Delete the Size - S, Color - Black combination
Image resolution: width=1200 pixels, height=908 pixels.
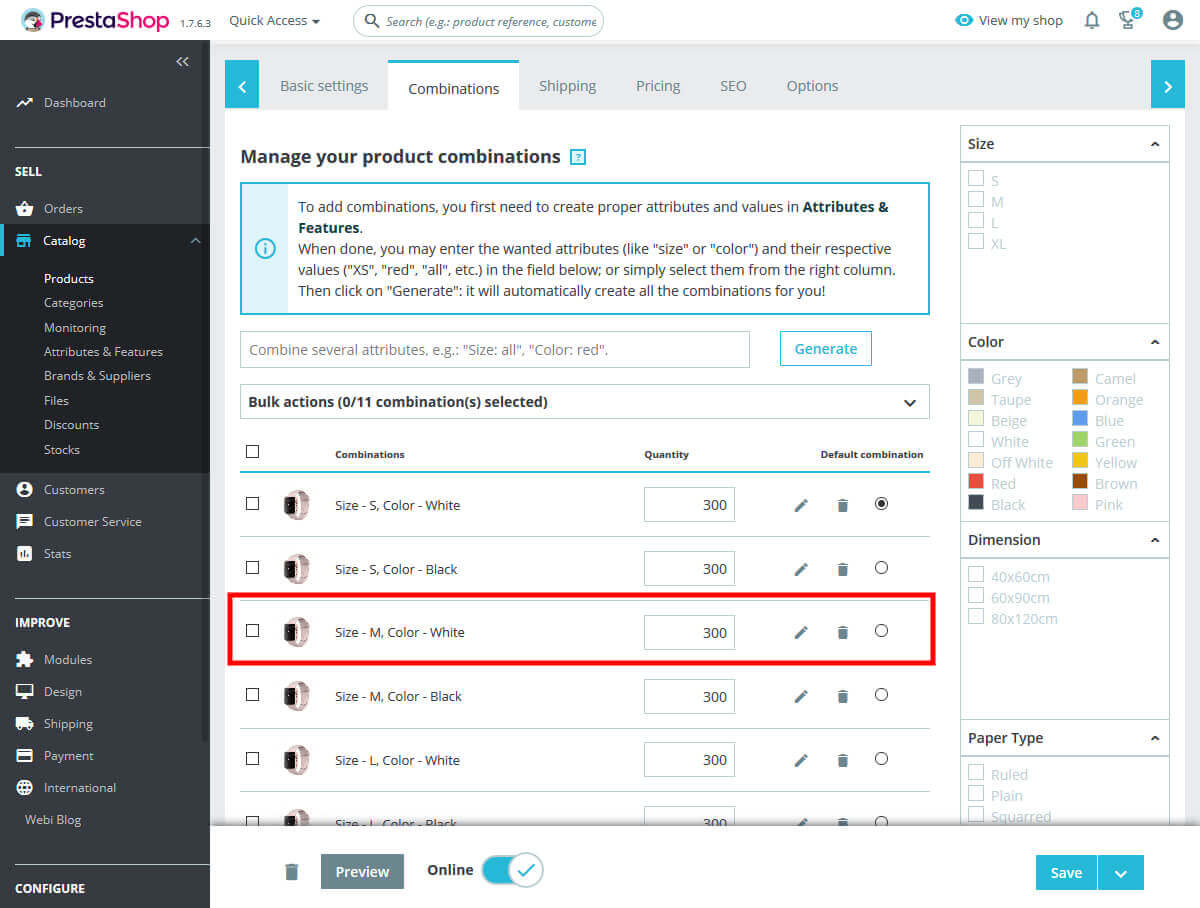tap(842, 568)
